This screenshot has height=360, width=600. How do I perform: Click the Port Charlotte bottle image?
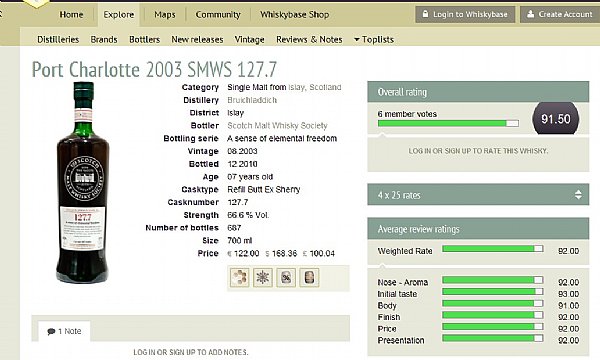point(83,182)
